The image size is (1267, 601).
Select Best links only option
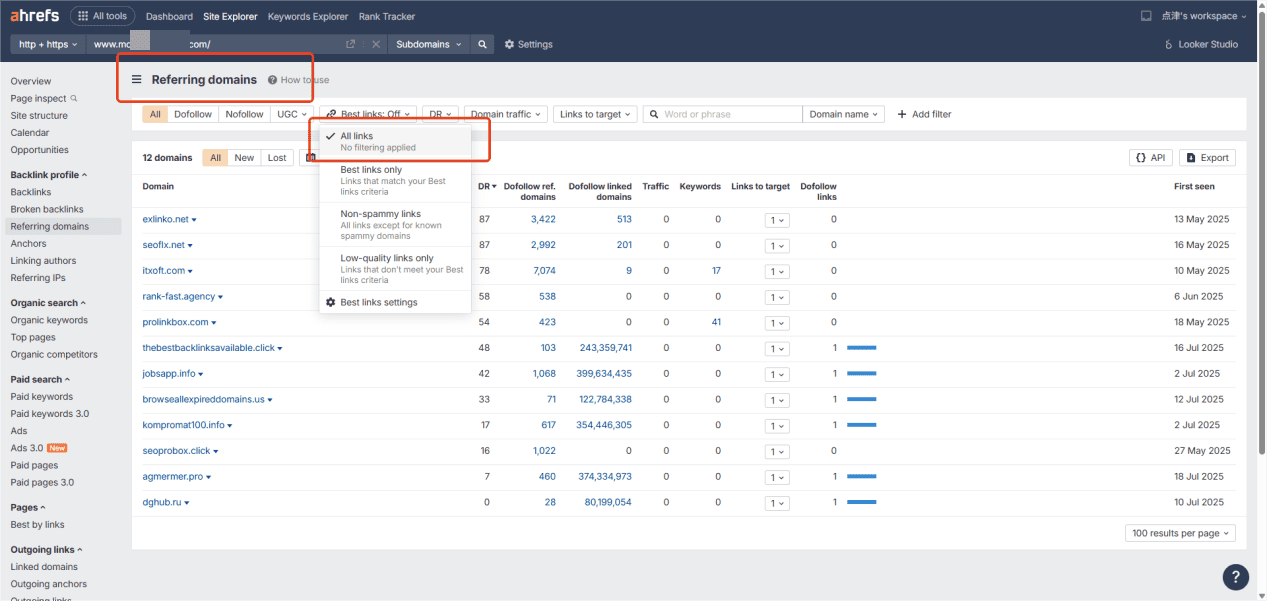click(394, 180)
